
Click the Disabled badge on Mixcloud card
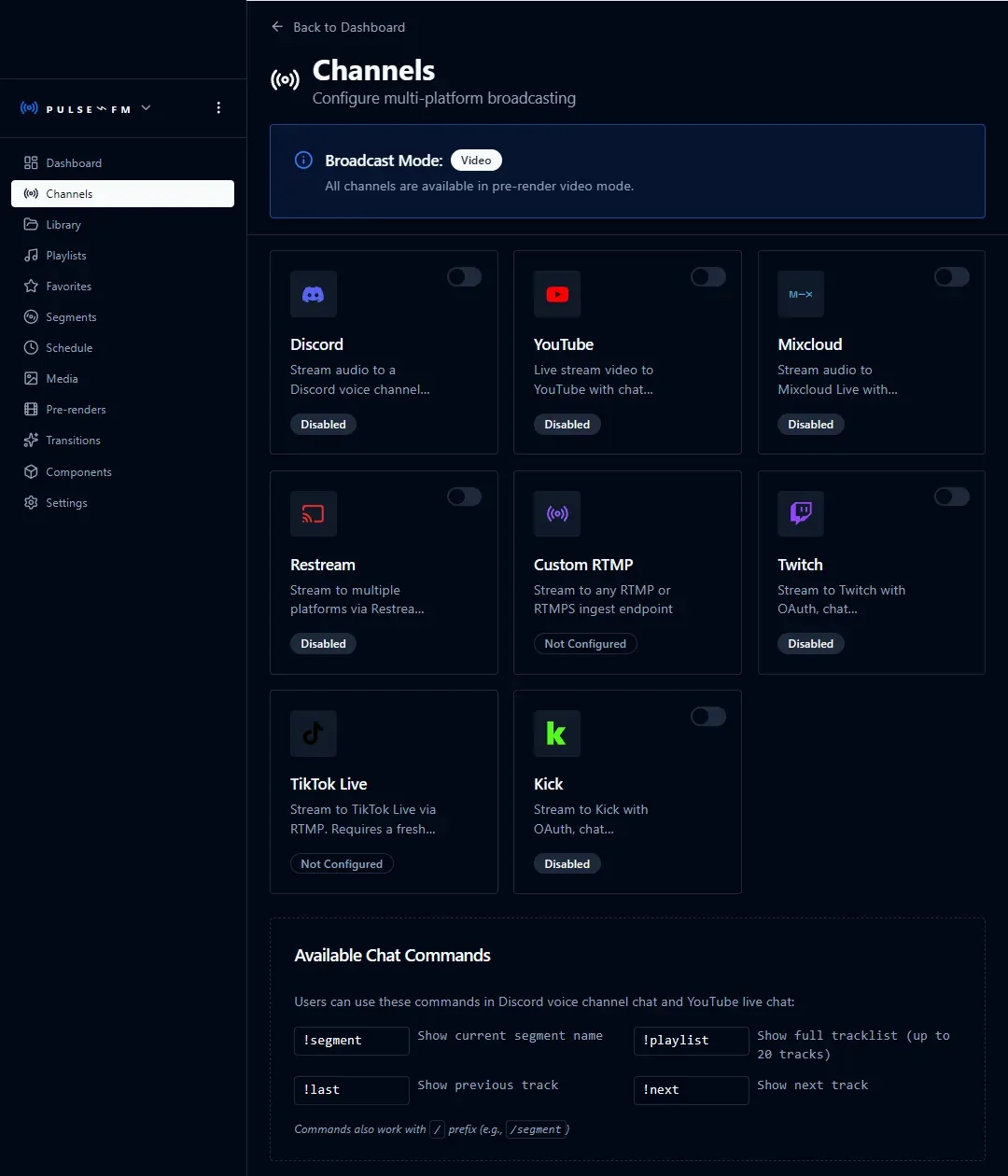point(810,424)
